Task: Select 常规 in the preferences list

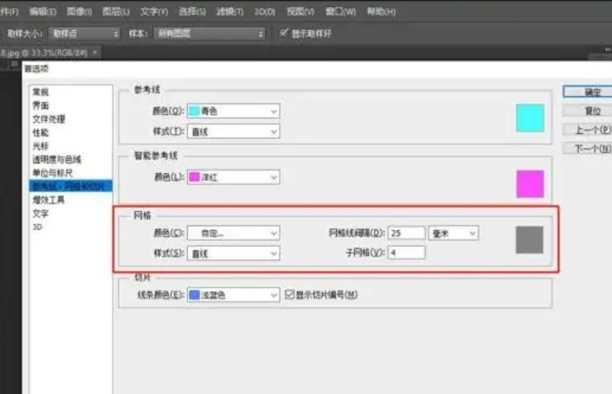Action: click(x=41, y=92)
